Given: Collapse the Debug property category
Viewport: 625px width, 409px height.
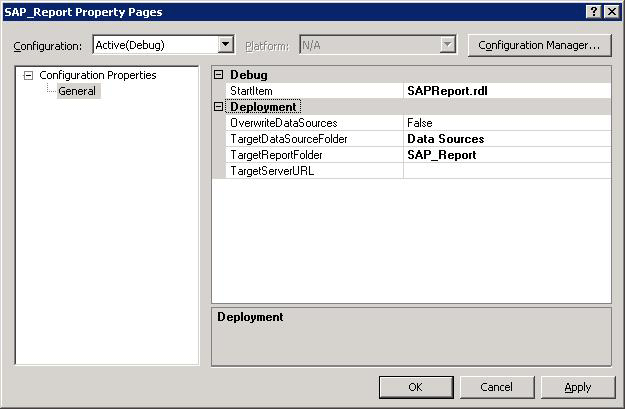Looking at the screenshot, I should (218, 75).
